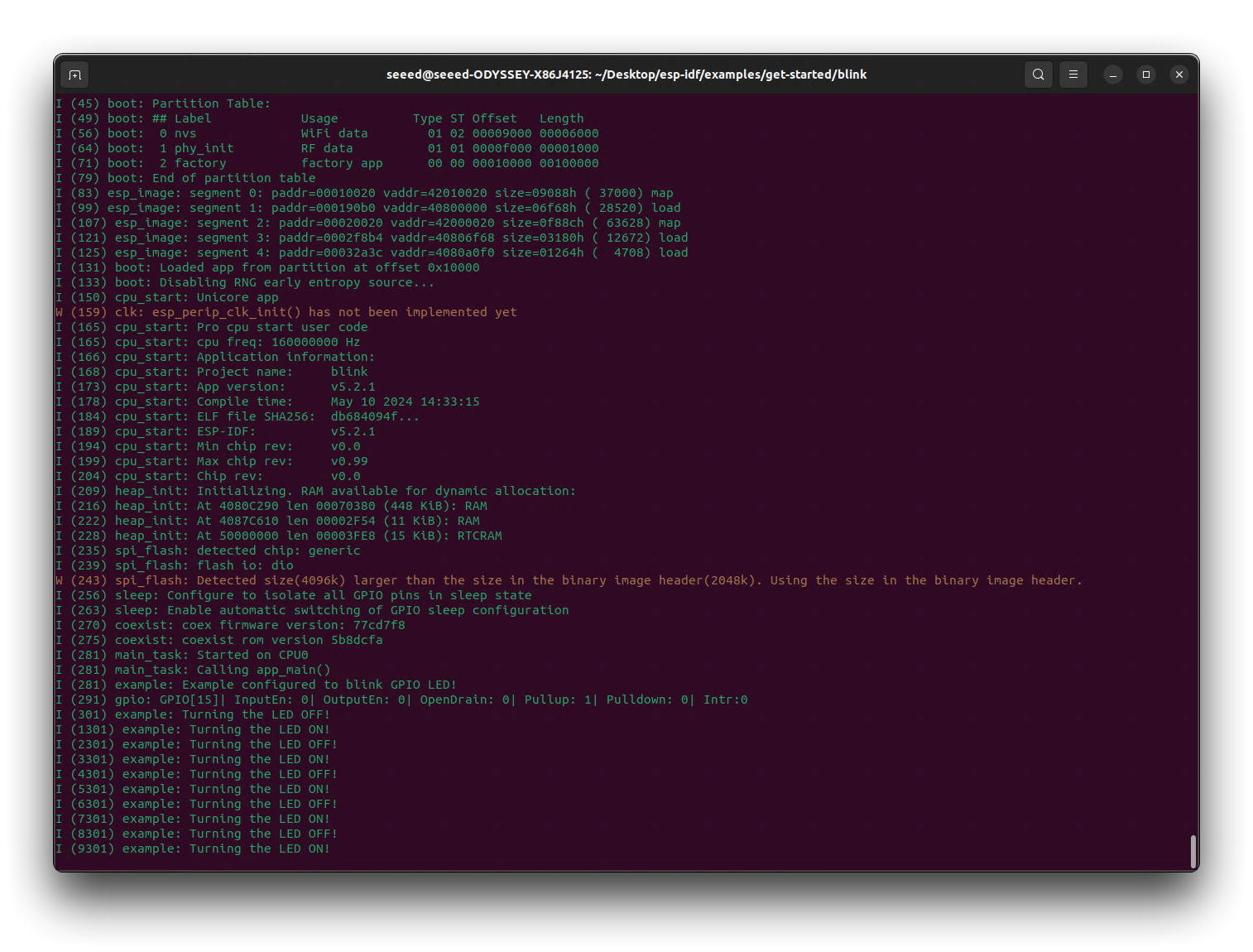
Task: Click 'spi_flash: flash io: dio' line
Action: pos(175,565)
